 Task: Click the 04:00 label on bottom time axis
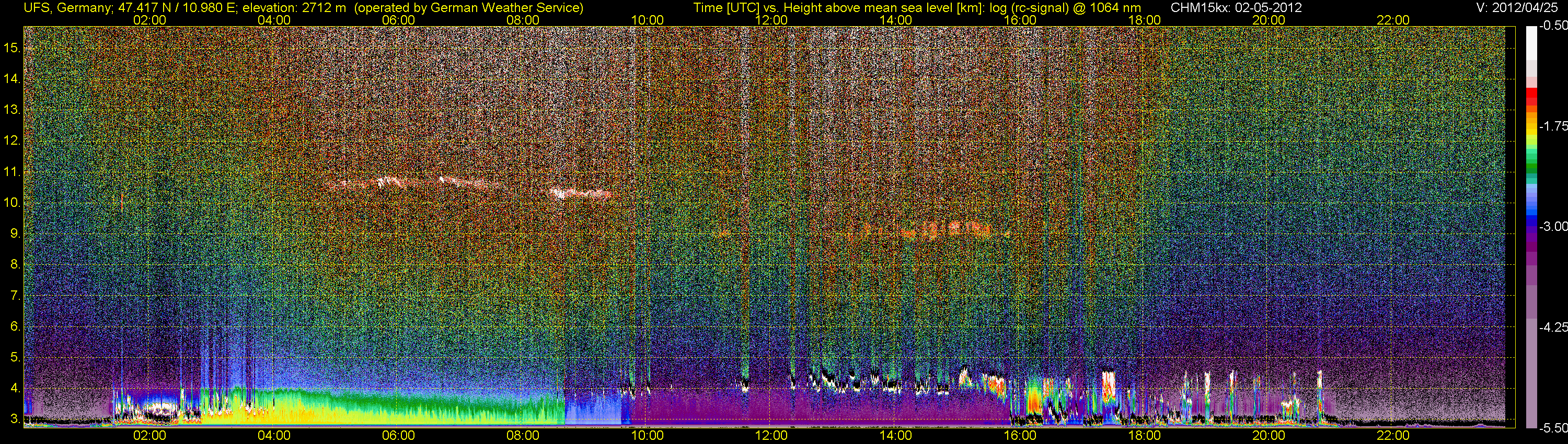(274, 436)
